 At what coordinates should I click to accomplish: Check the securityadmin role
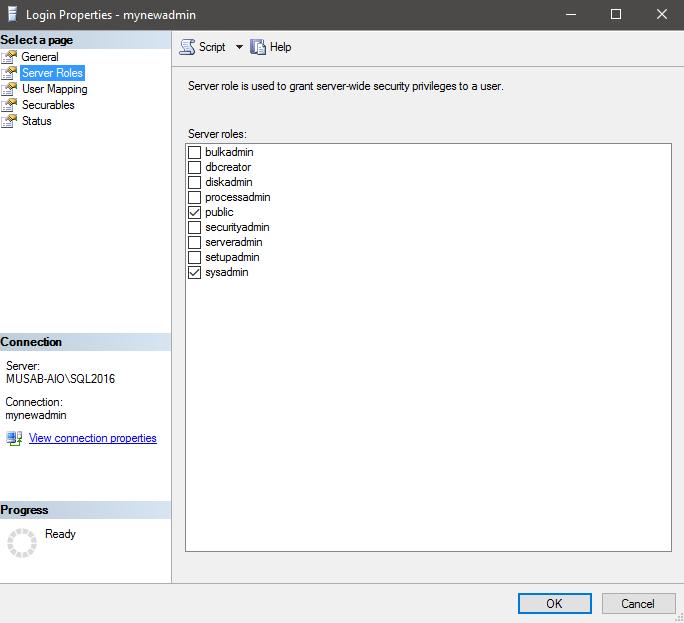point(194,227)
